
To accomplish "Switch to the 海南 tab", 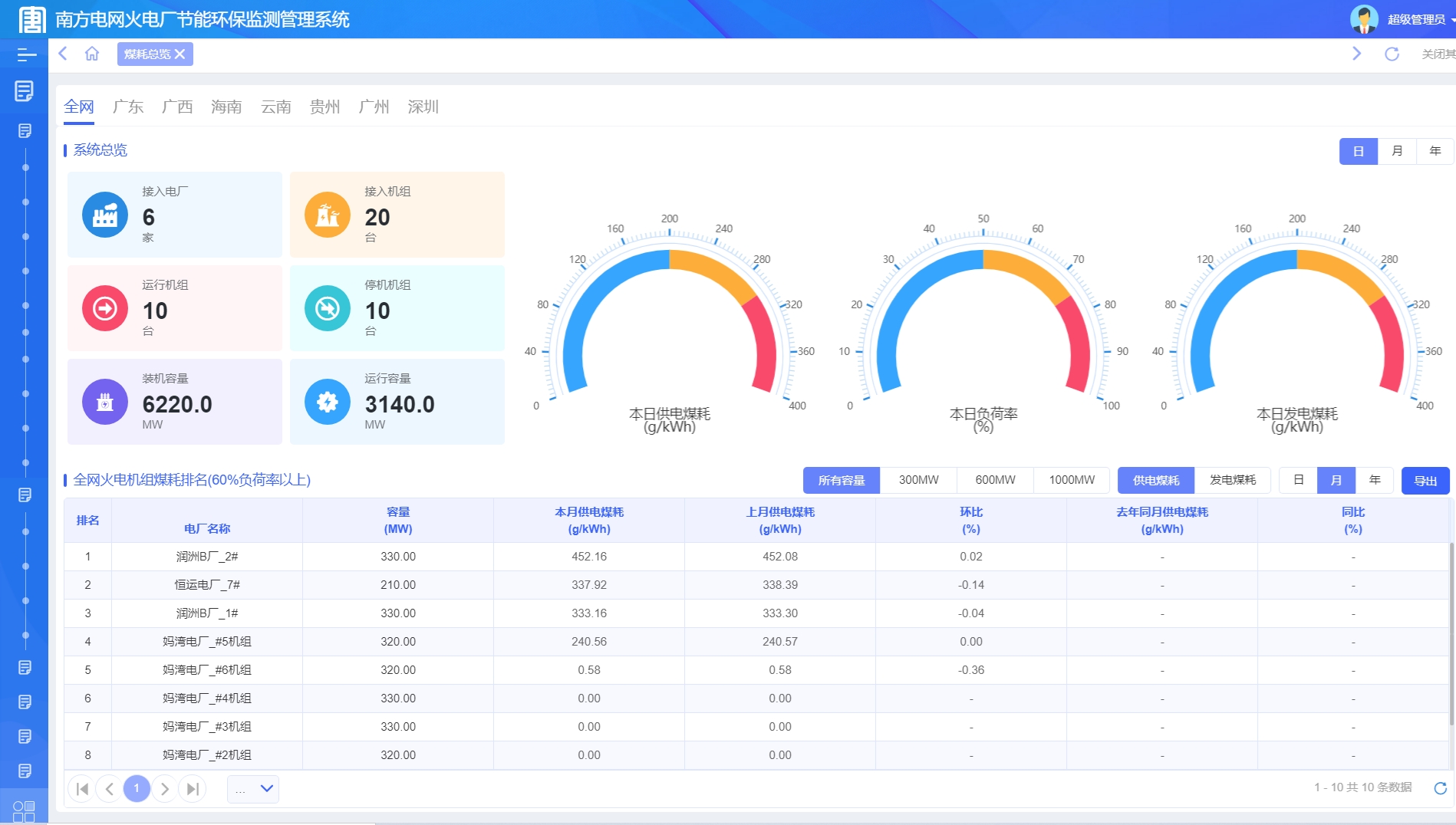I will (226, 107).
